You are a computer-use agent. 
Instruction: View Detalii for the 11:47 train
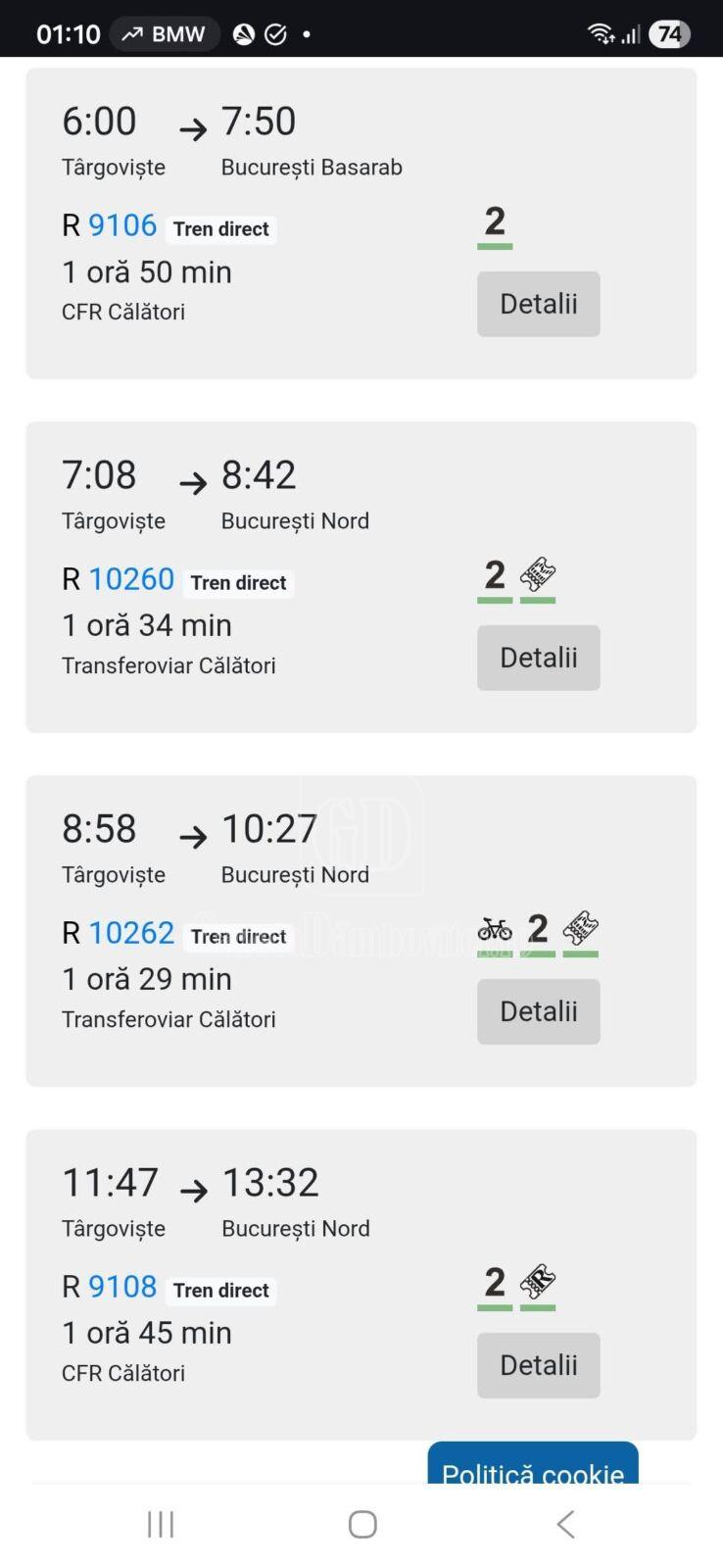point(538,1365)
